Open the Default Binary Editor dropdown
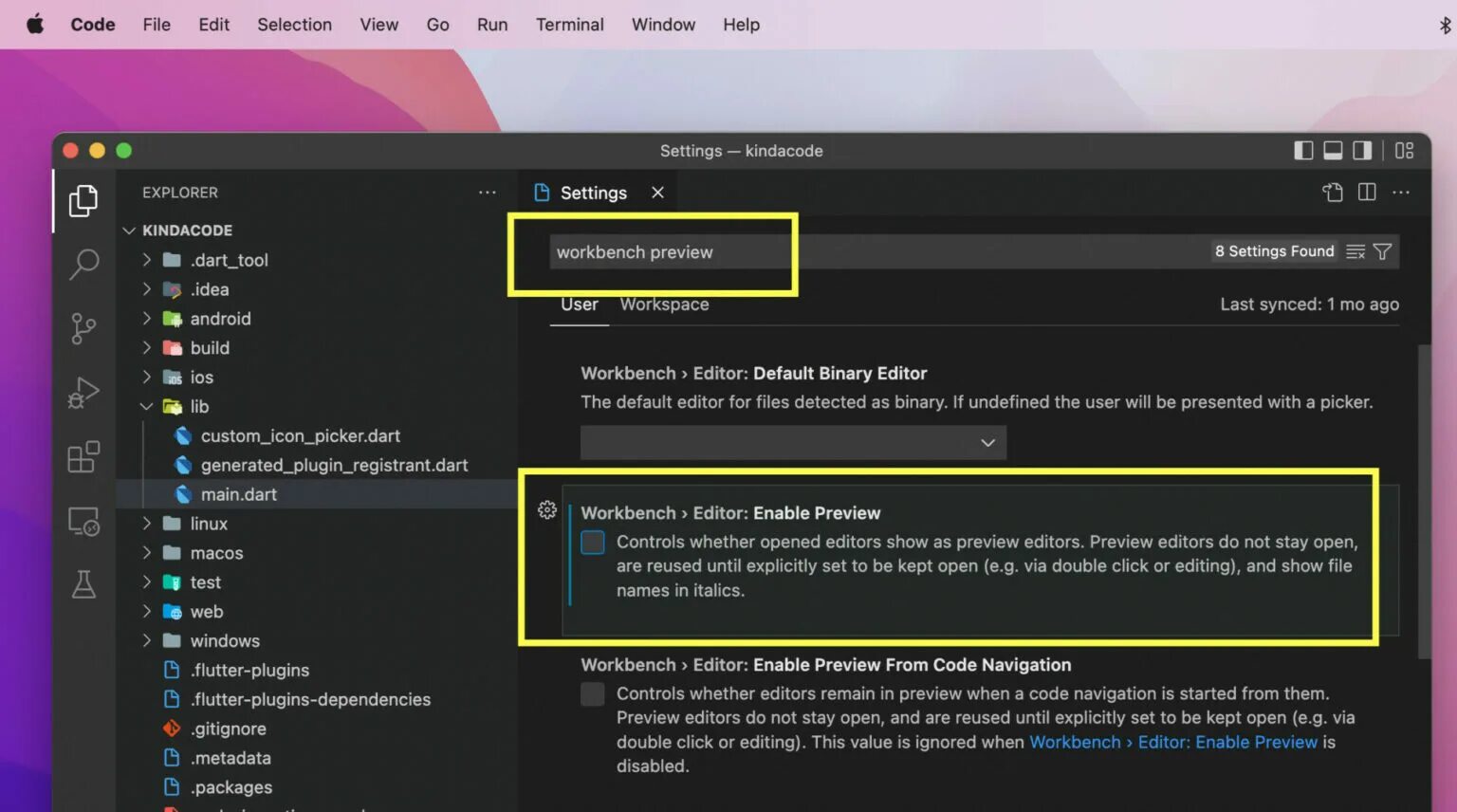The image size is (1457, 812). coord(793,443)
